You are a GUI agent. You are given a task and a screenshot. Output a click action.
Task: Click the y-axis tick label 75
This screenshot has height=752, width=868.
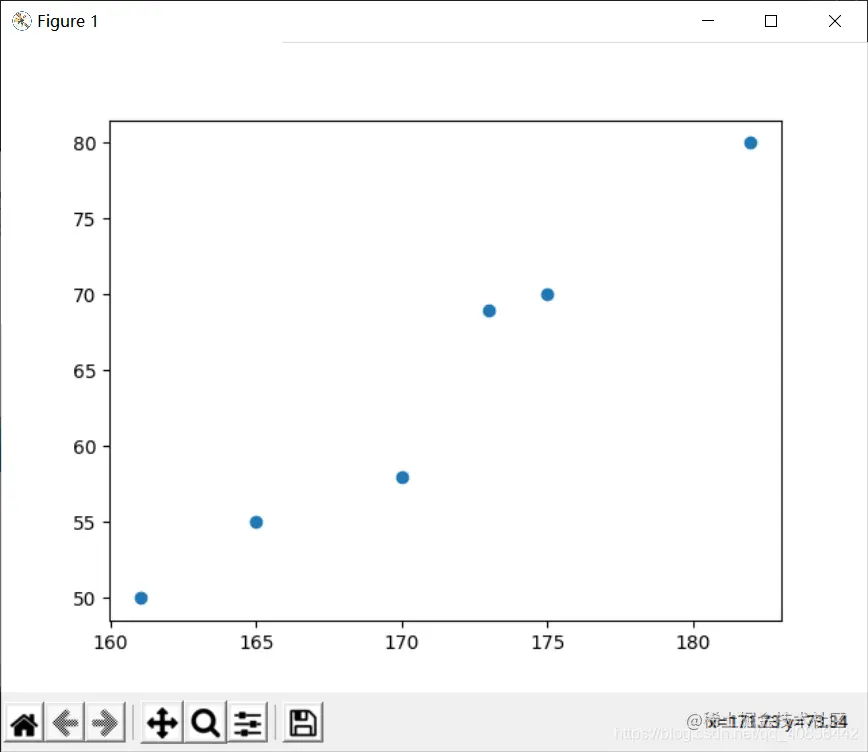point(84,219)
